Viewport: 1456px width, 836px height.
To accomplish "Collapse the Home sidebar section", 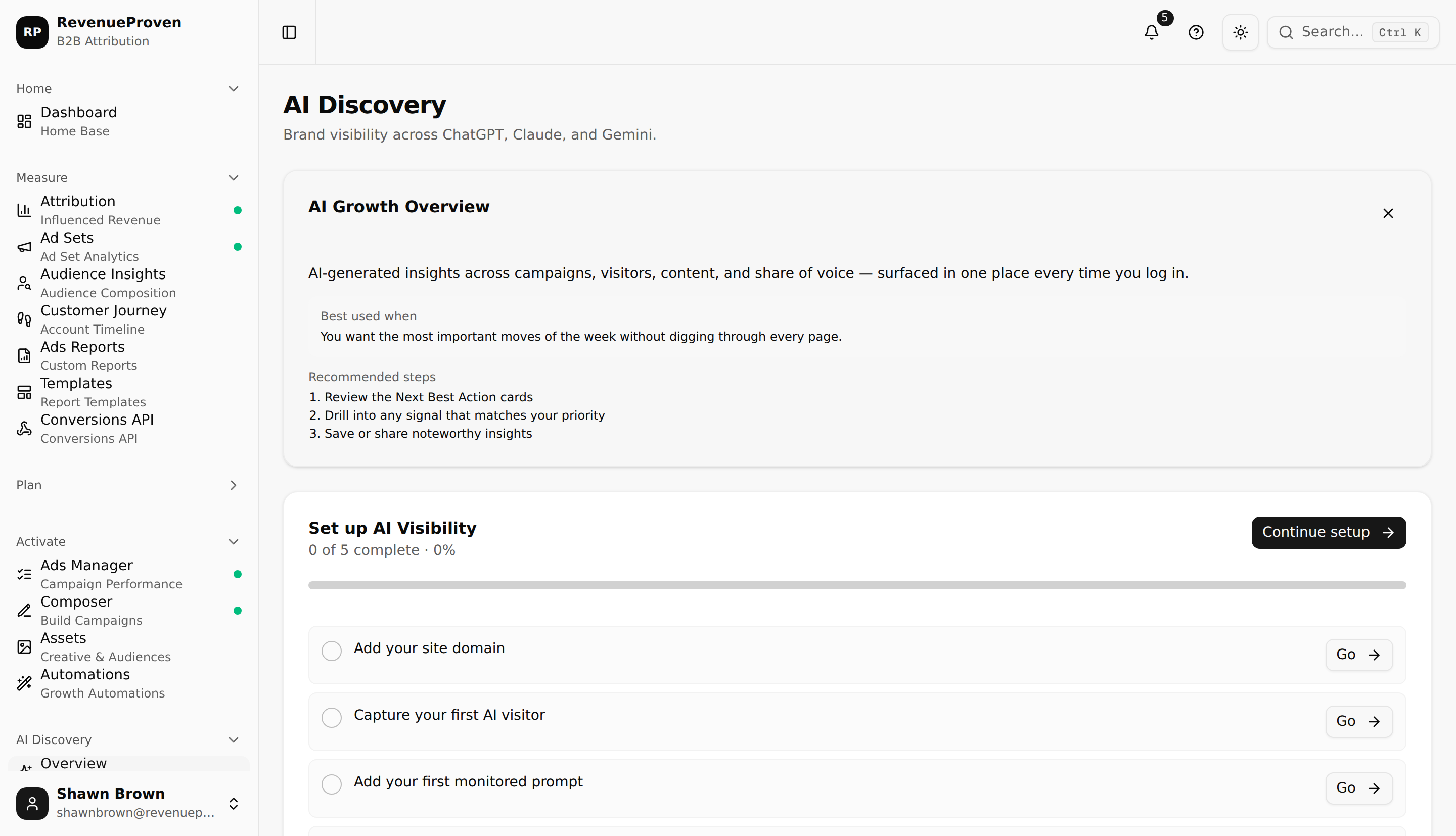I will click(234, 88).
